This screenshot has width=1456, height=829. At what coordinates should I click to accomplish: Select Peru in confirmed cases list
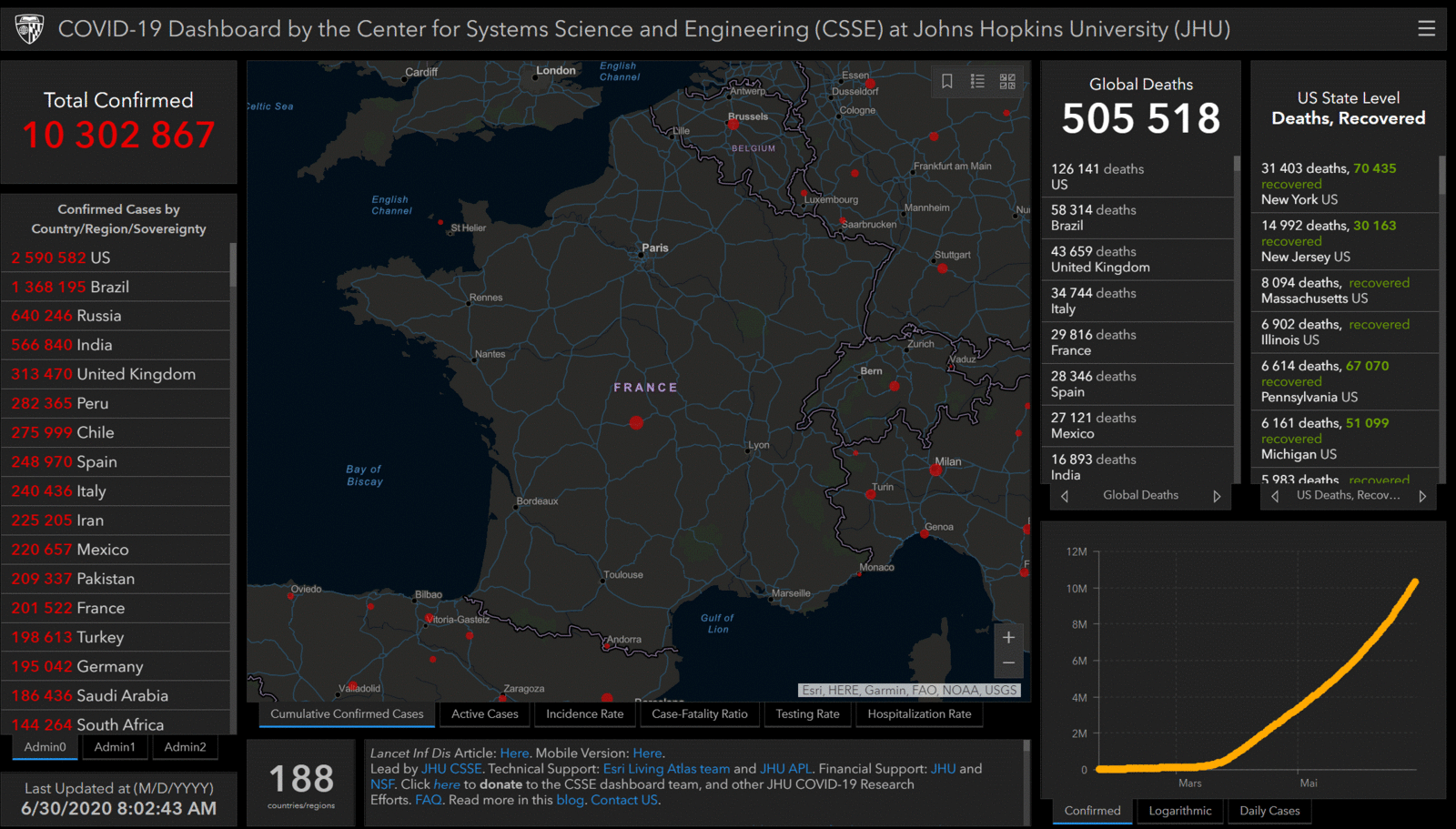pos(116,403)
